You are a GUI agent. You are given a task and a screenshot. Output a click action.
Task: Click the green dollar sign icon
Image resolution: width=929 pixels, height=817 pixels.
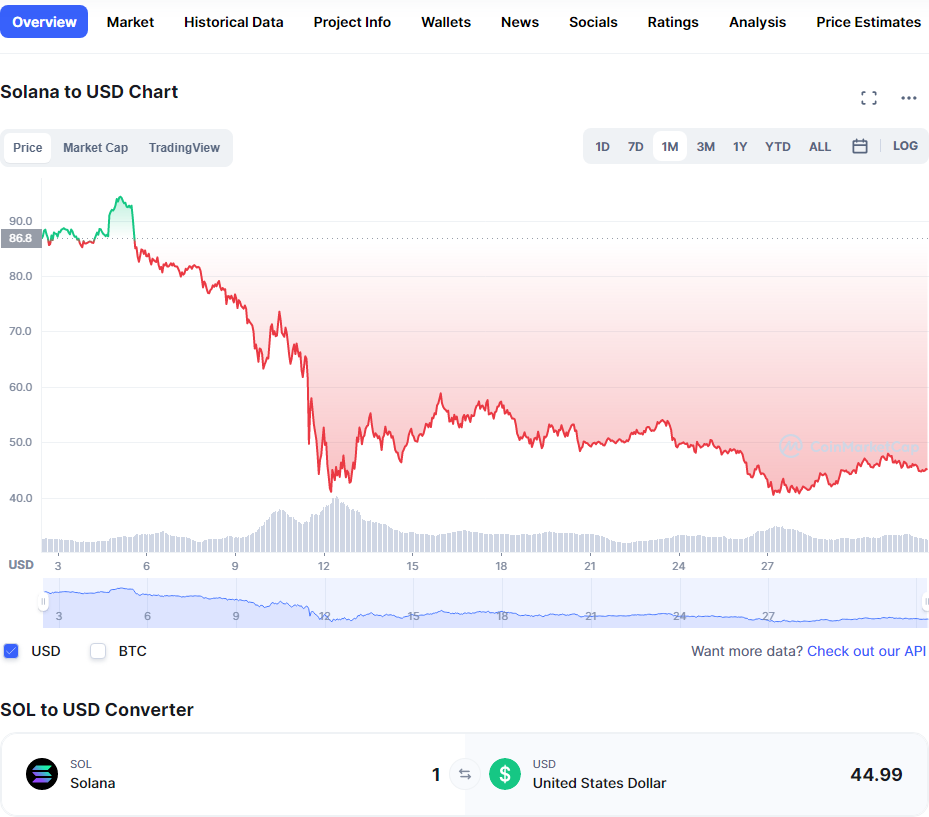505,774
